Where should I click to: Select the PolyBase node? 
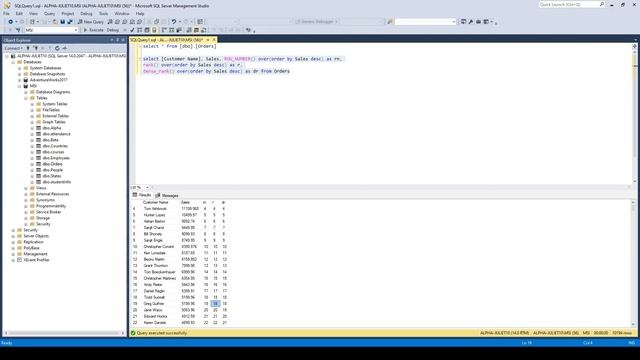click(31, 248)
